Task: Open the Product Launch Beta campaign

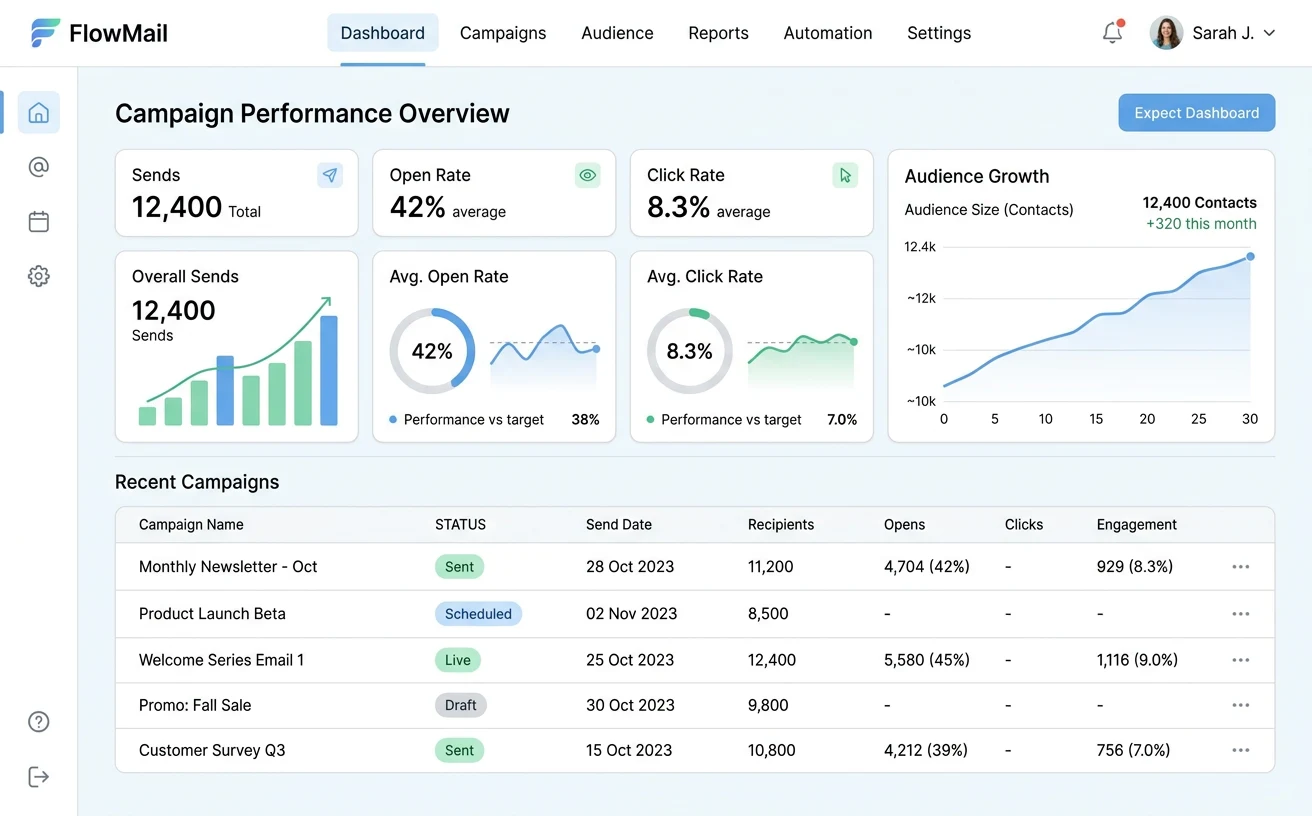Action: click(x=212, y=614)
